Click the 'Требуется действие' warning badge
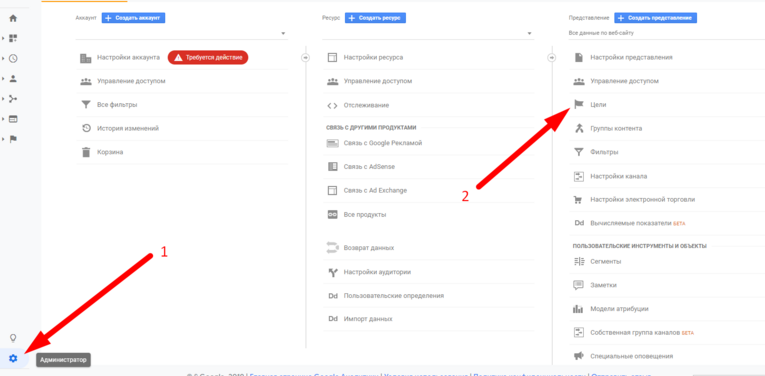Viewport: 765px width, 376px height. coord(208,58)
